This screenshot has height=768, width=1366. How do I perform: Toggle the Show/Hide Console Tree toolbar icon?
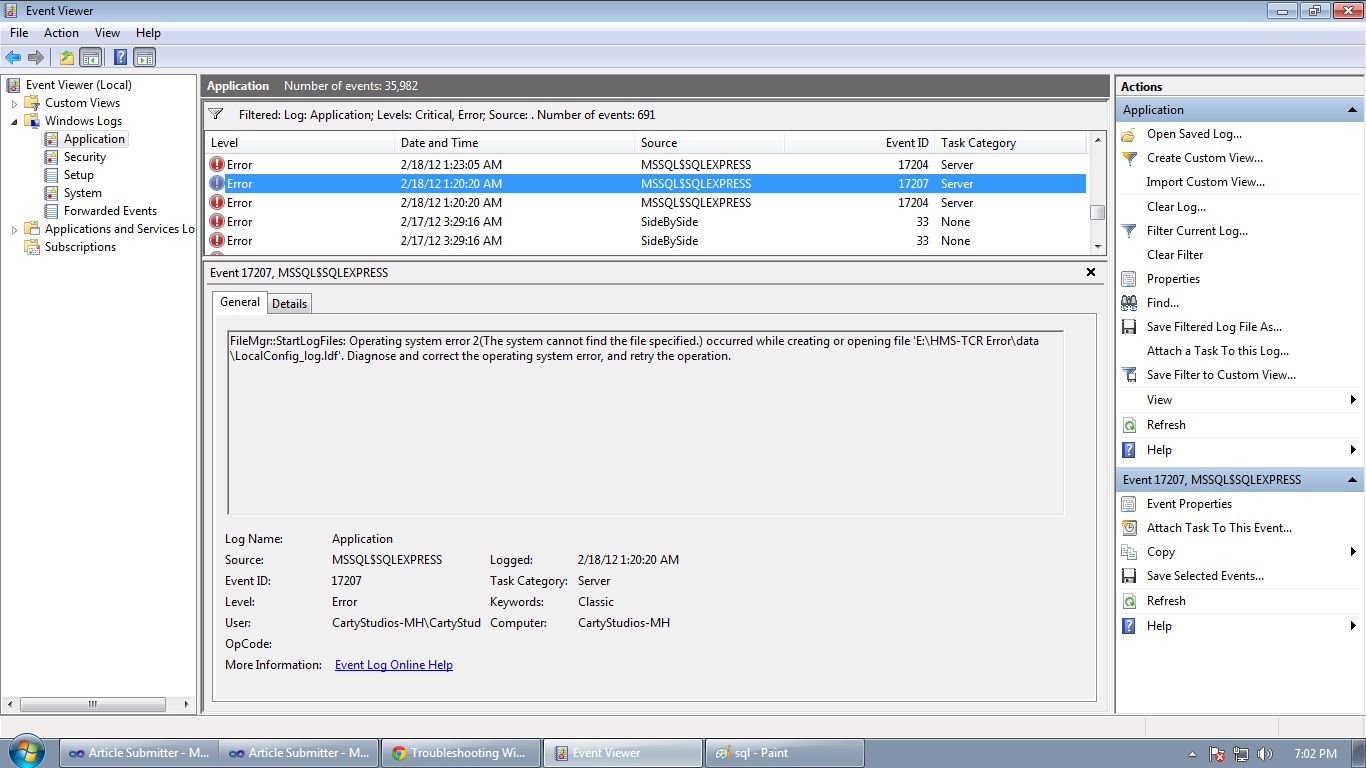(91, 57)
